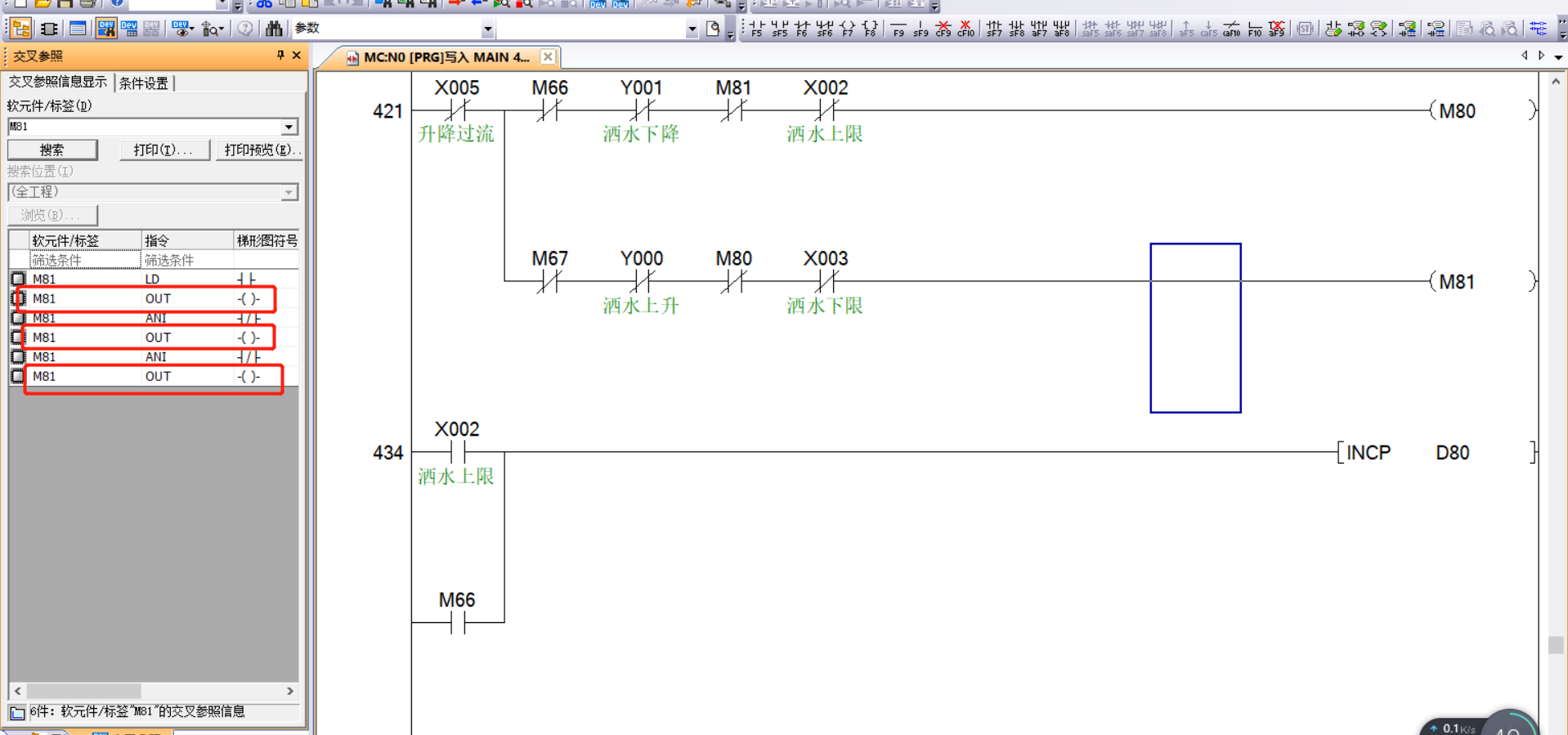
Task: Open the 参数 dropdown in toolbar
Action: click(x=487, y=29)
